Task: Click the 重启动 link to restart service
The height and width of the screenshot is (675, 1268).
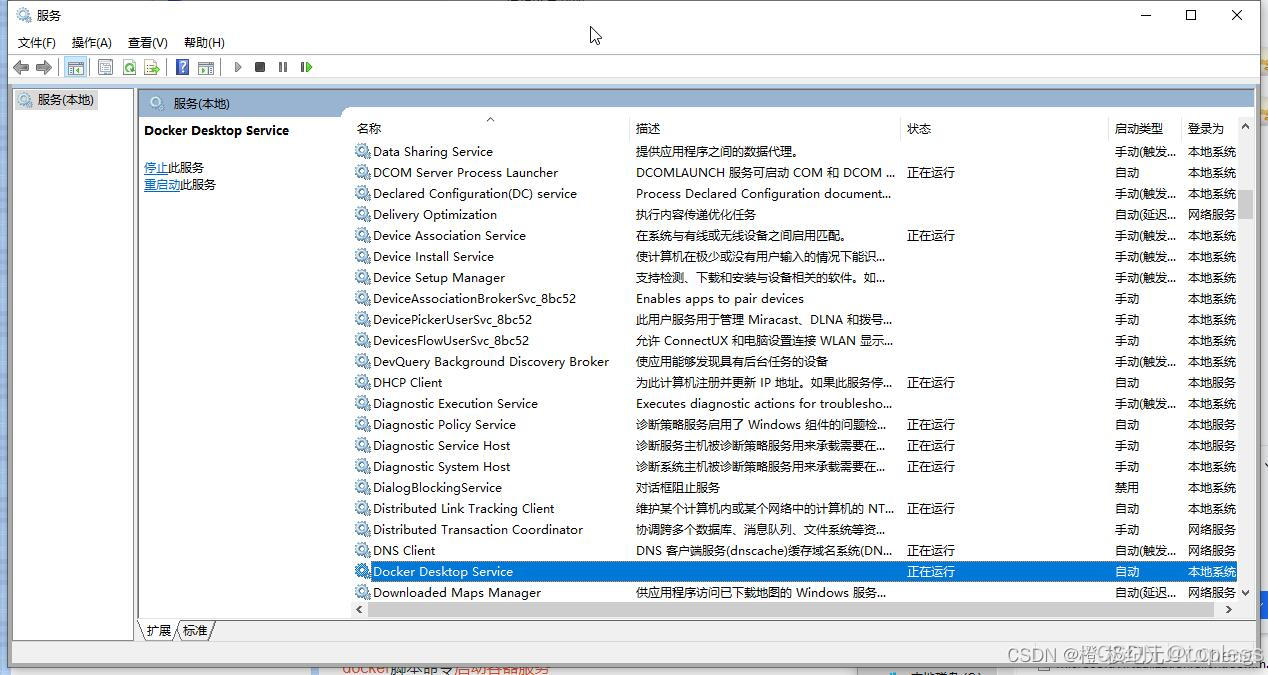Action: [x=162, y=184]
